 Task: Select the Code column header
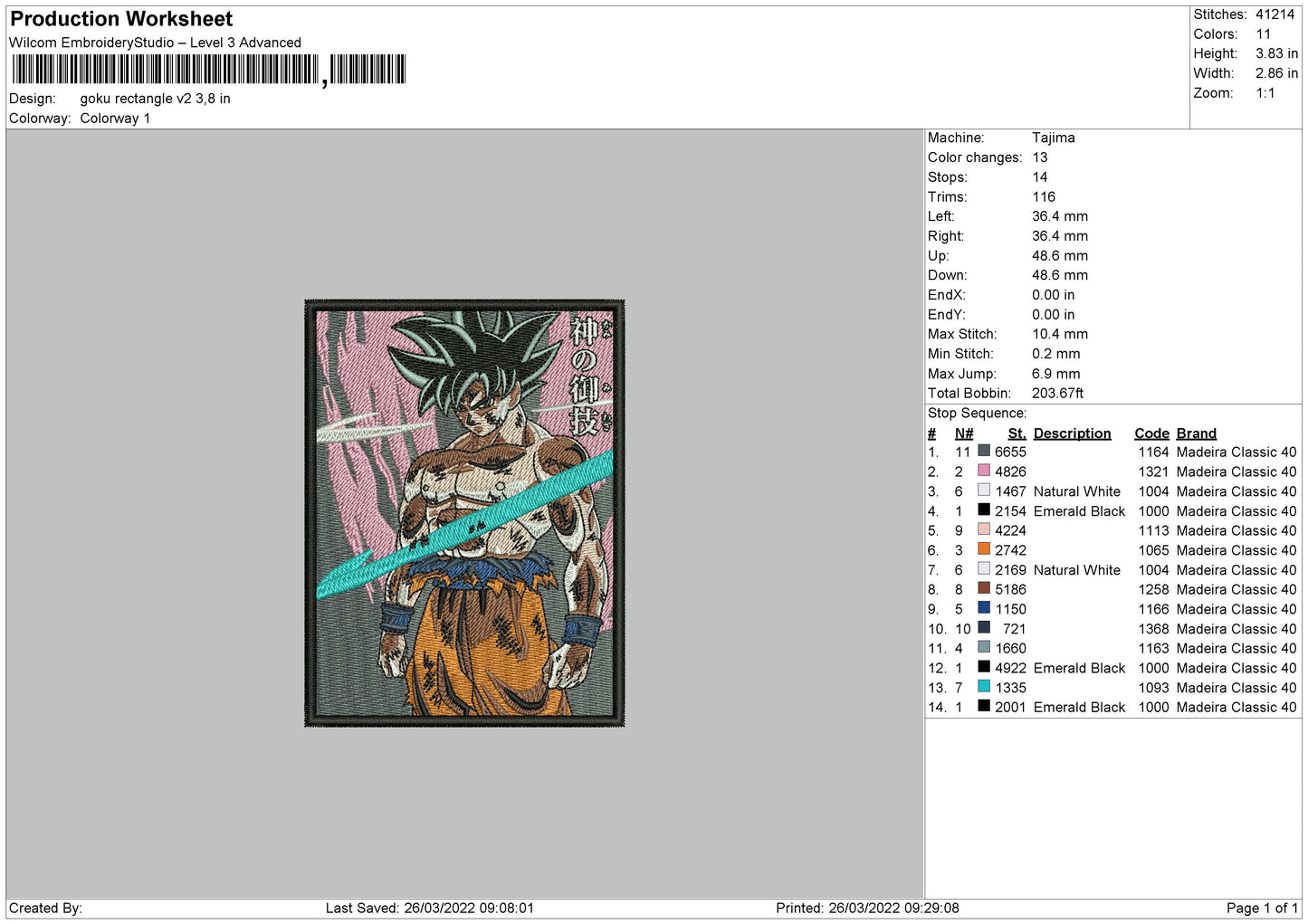[1151, 433]
